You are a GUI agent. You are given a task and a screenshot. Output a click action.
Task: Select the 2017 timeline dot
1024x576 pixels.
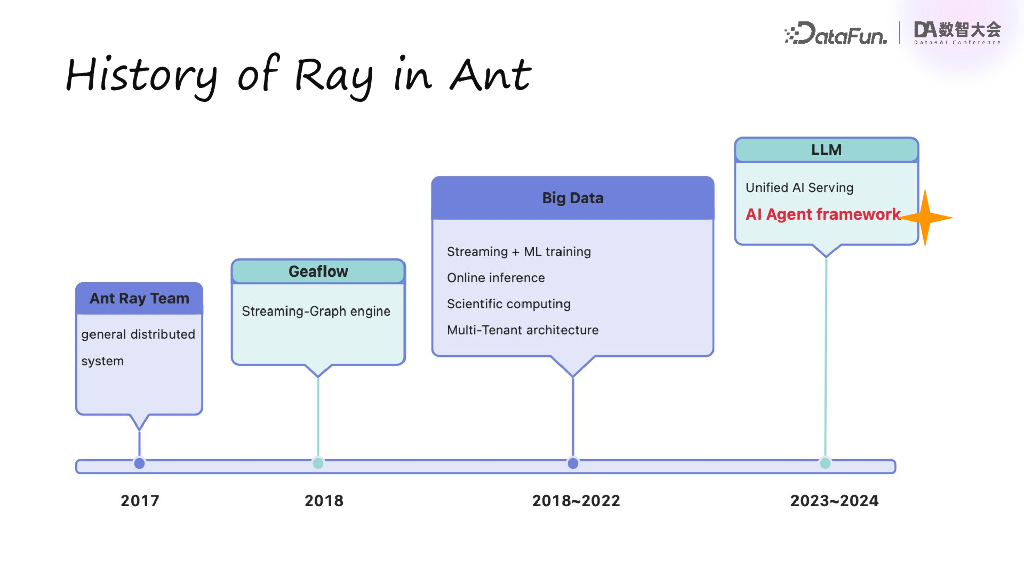(x=139, y=463)
